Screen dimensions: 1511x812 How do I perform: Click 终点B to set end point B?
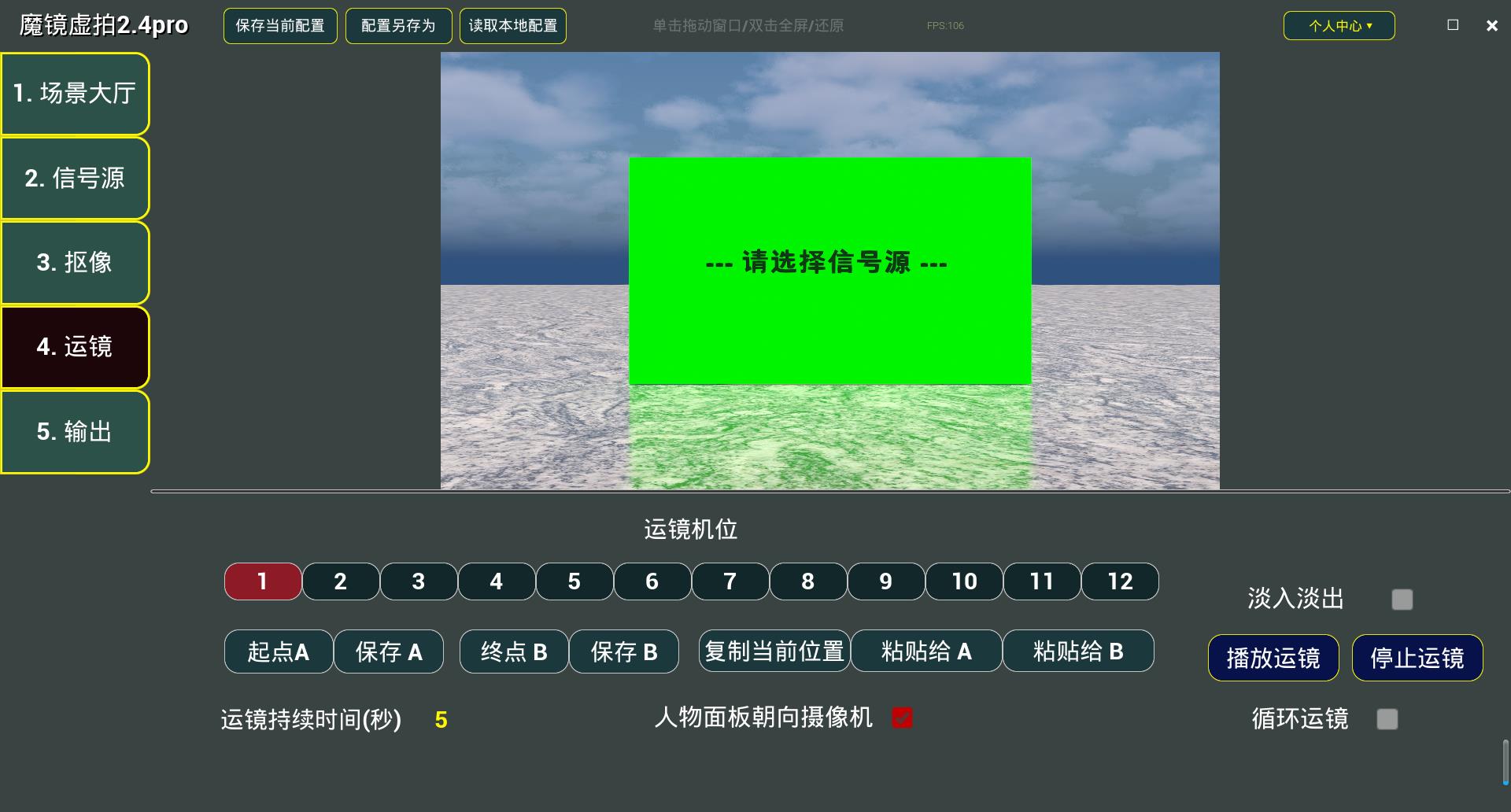click(x=513, y=651)
